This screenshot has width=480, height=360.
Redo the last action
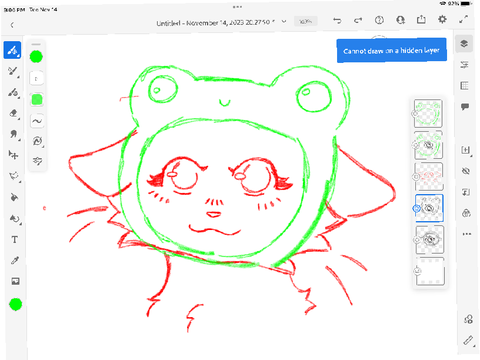click(358, 20)
